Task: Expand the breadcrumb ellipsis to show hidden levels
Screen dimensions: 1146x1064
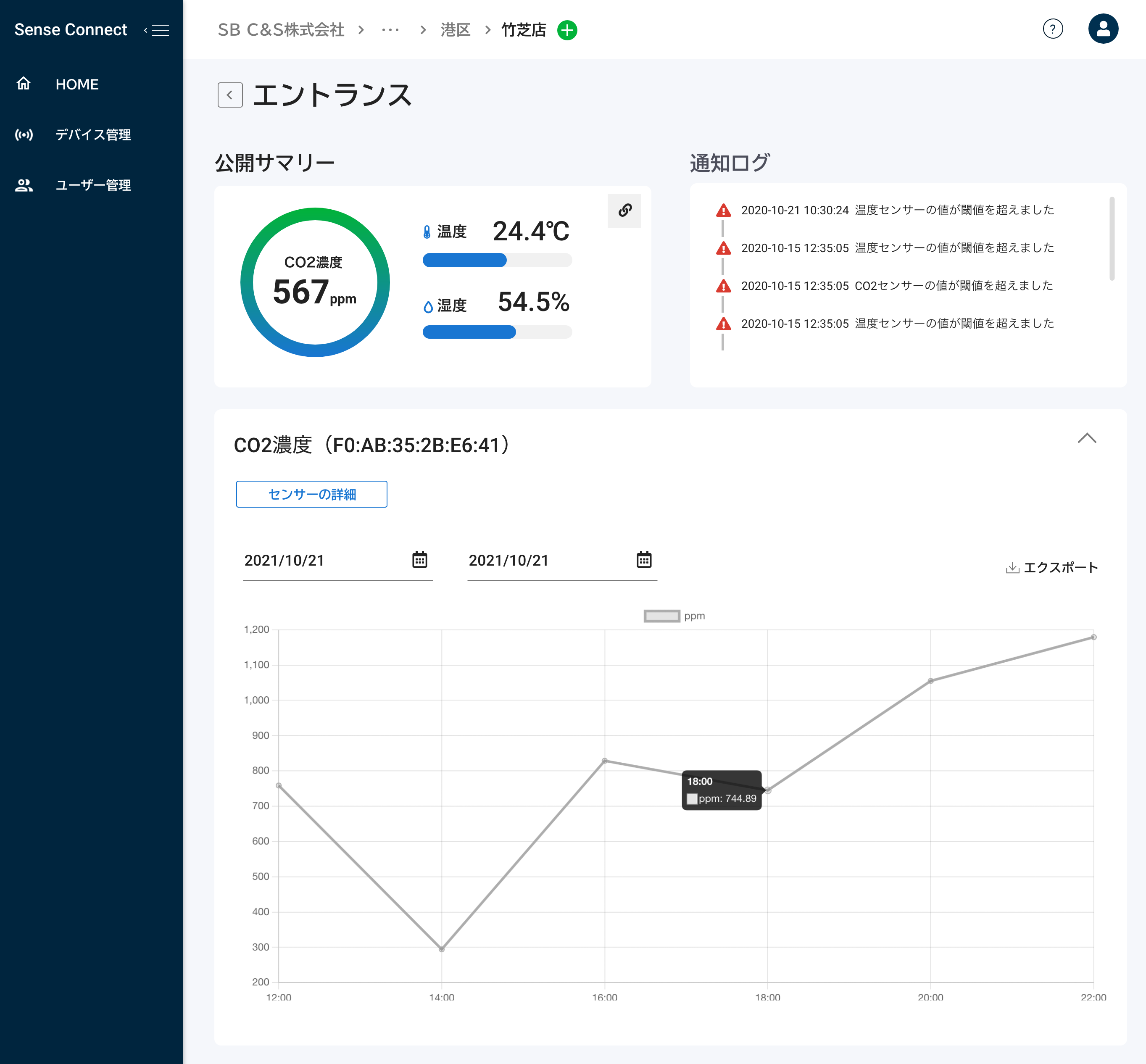Action: point(390,31)
